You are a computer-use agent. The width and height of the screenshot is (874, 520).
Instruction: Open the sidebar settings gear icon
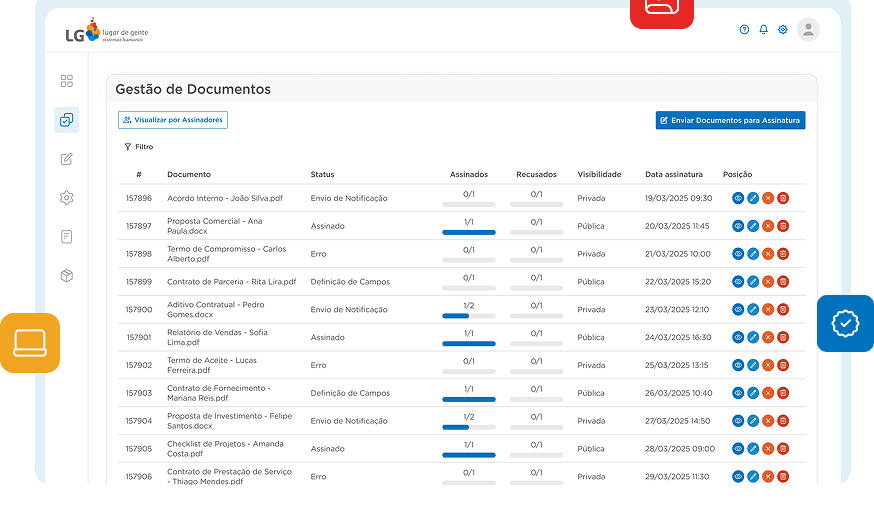click(x=67, y=198)
